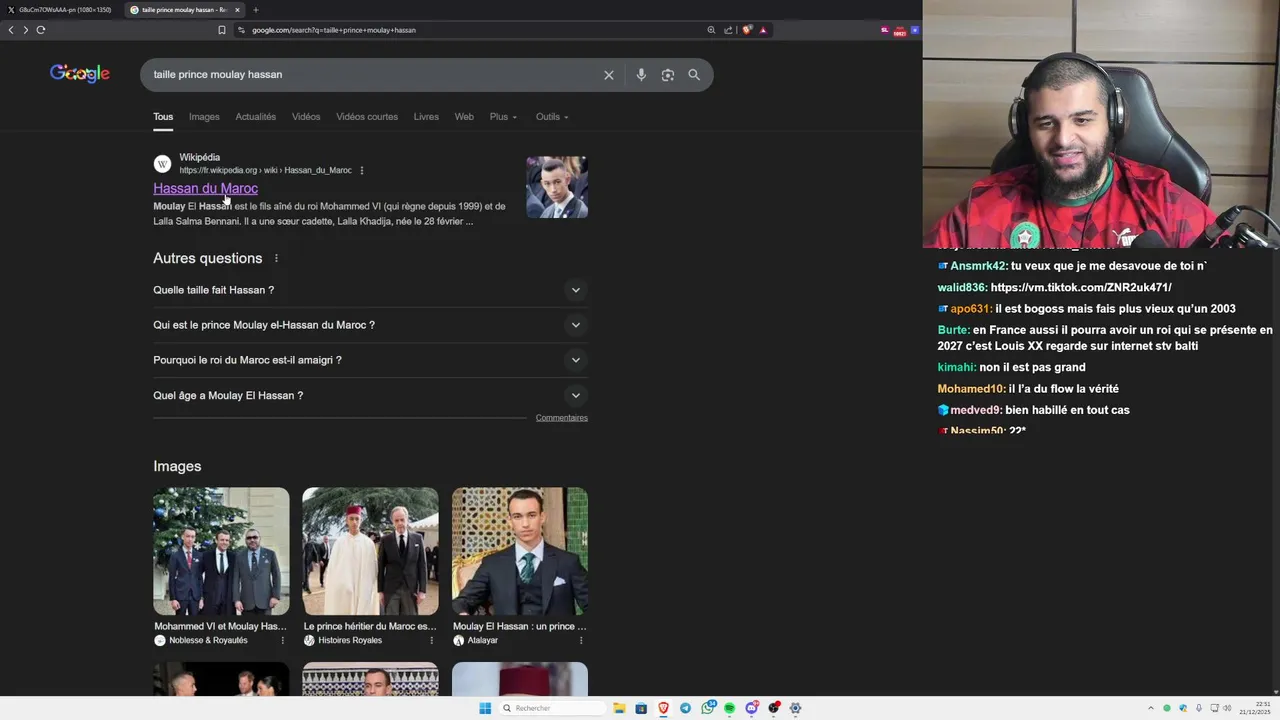The image size is (1280, 720).
Task: Open Discord from the taskbar
Action: (x=752, y=708)
